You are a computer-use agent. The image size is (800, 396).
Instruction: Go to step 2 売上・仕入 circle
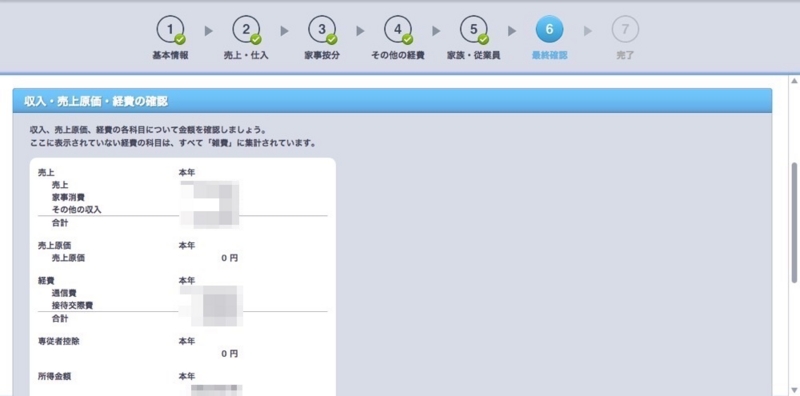(x=246, y=30)
